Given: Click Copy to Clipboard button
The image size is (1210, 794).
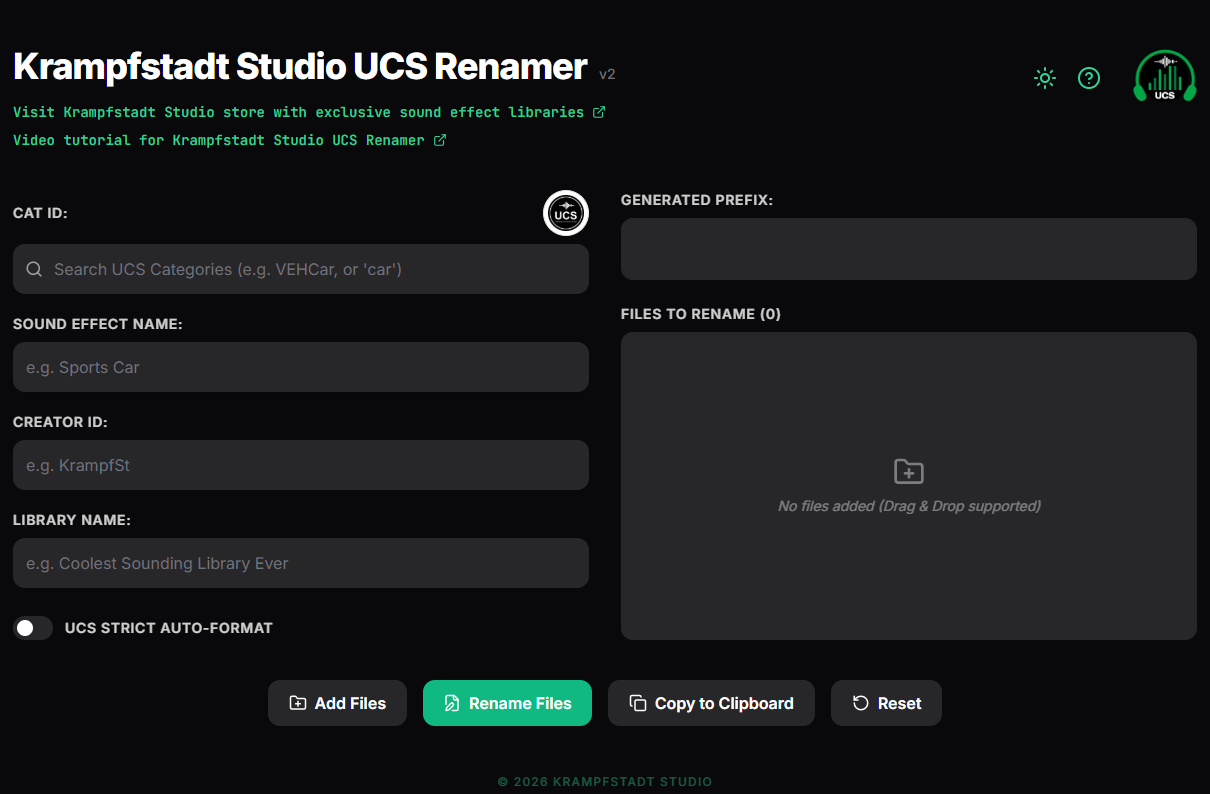Looking at the screenshot, I should tap(711, 703).
